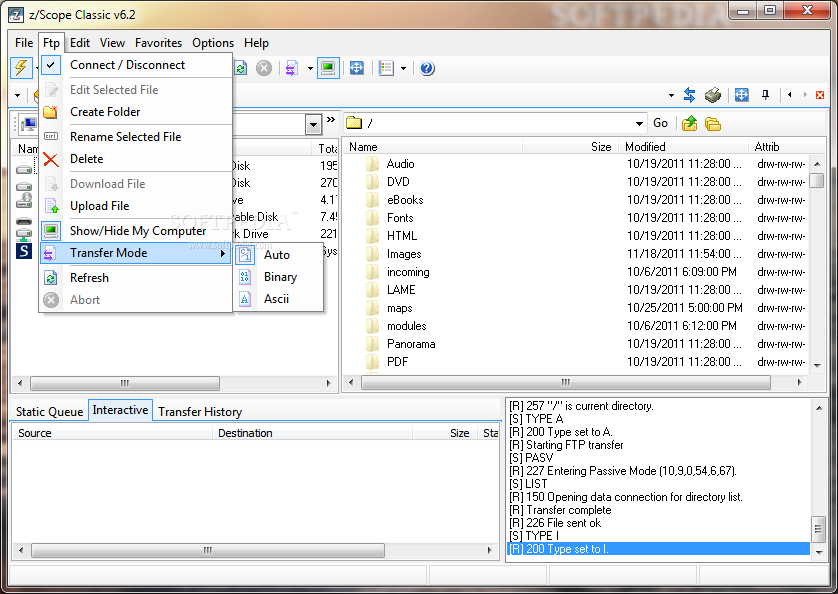The width and height of the screenshot is (838, 594).
Task: Select Ascii transfer mode
Action: tap(278, 299)
